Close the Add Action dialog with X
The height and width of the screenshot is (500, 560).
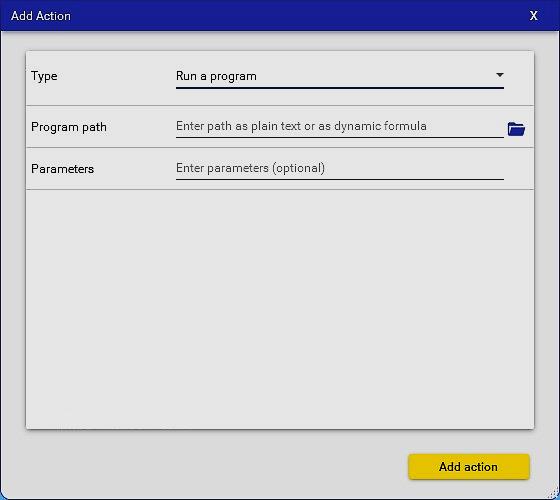click(x=534, y=16)
